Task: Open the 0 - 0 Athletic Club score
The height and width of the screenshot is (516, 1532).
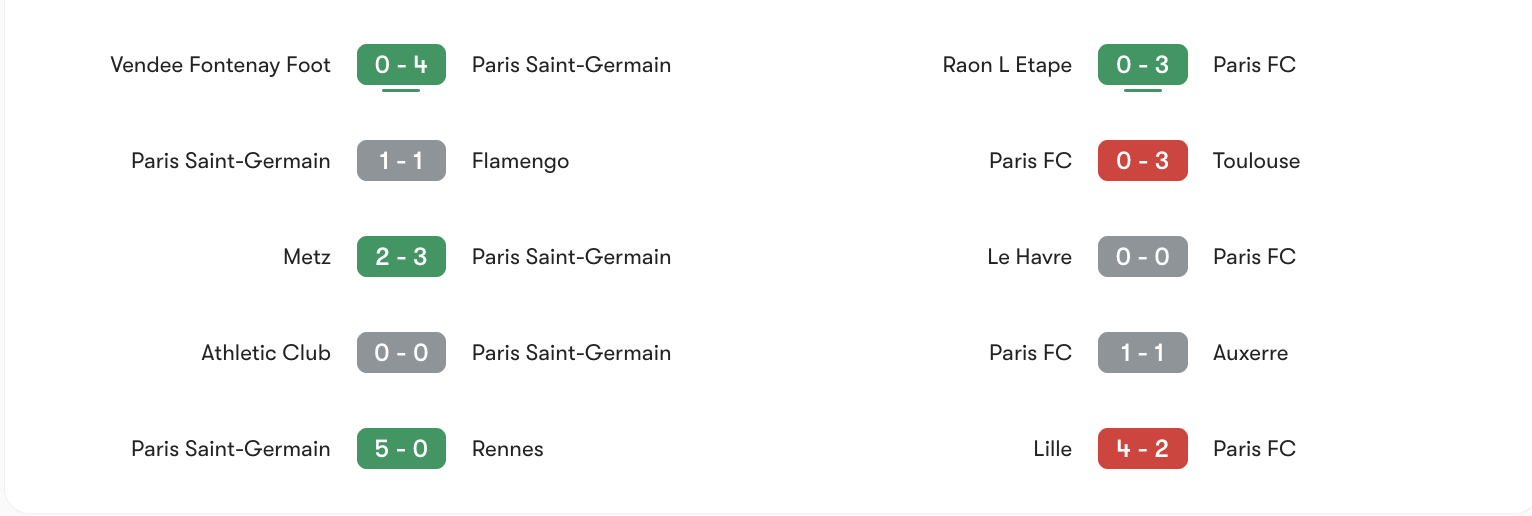Action: [x=401, y=353]
